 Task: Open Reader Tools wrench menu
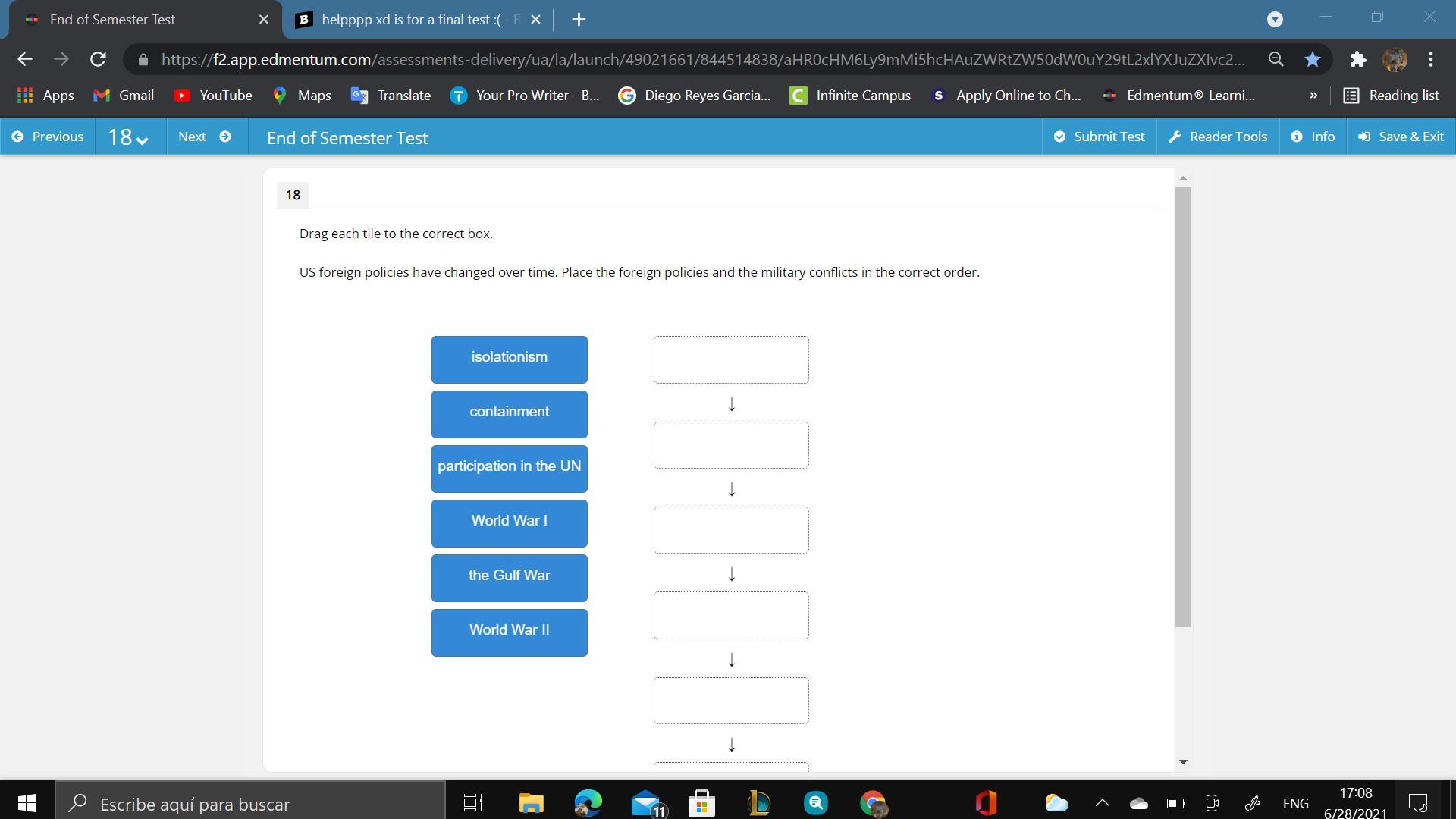click(1218, 136)
